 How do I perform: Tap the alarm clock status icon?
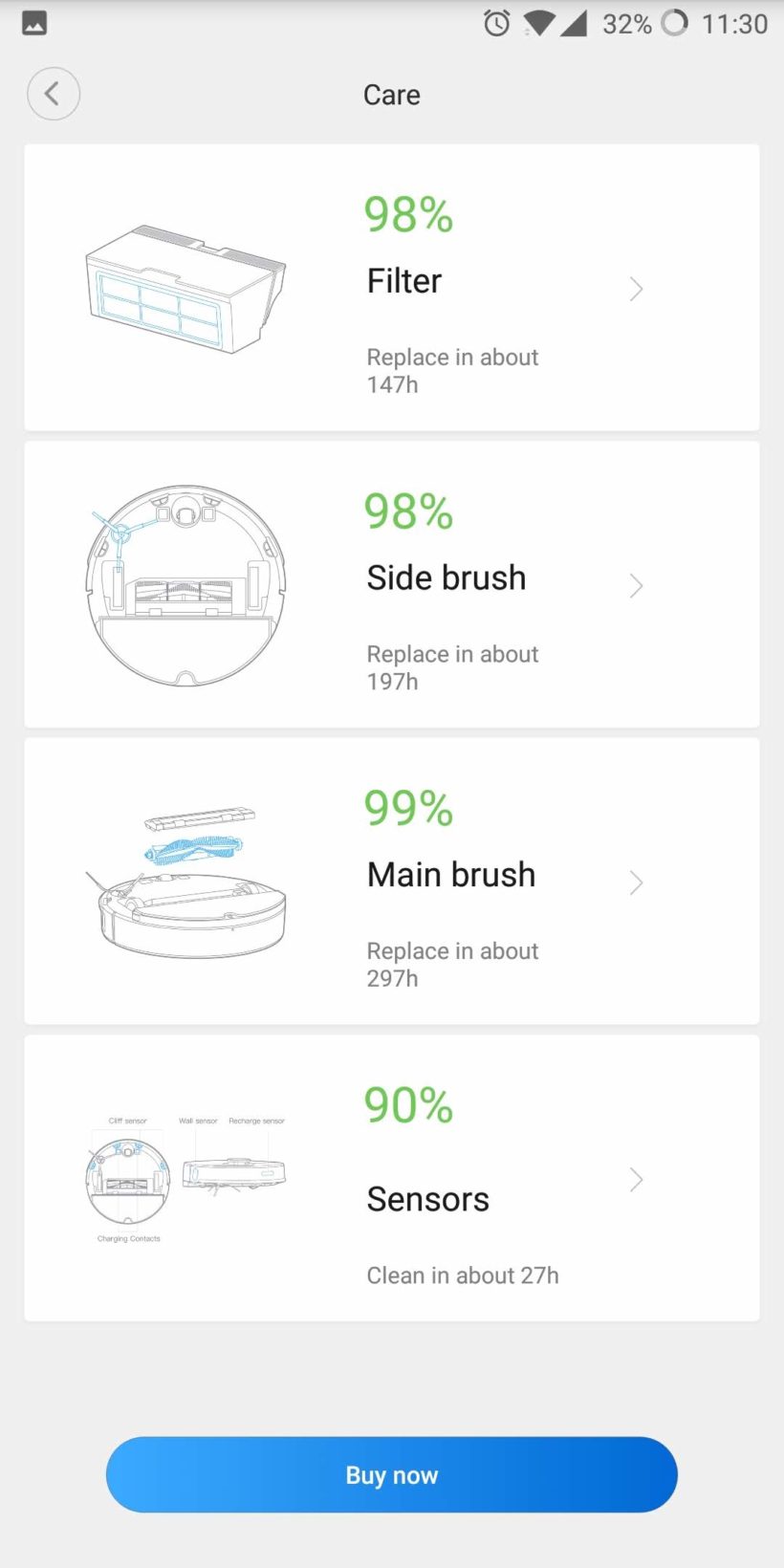tap(497, 23)
